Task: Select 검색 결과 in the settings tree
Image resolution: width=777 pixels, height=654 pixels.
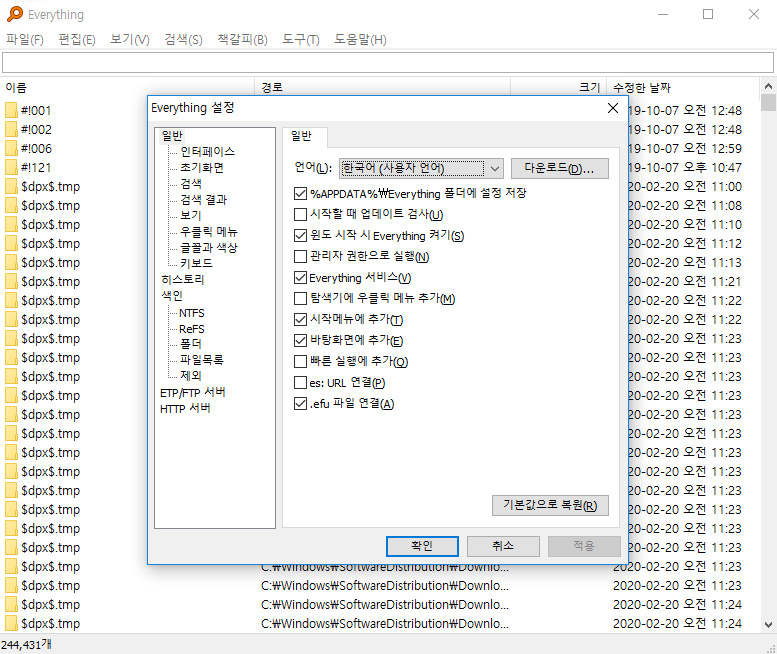Action: 203,200
